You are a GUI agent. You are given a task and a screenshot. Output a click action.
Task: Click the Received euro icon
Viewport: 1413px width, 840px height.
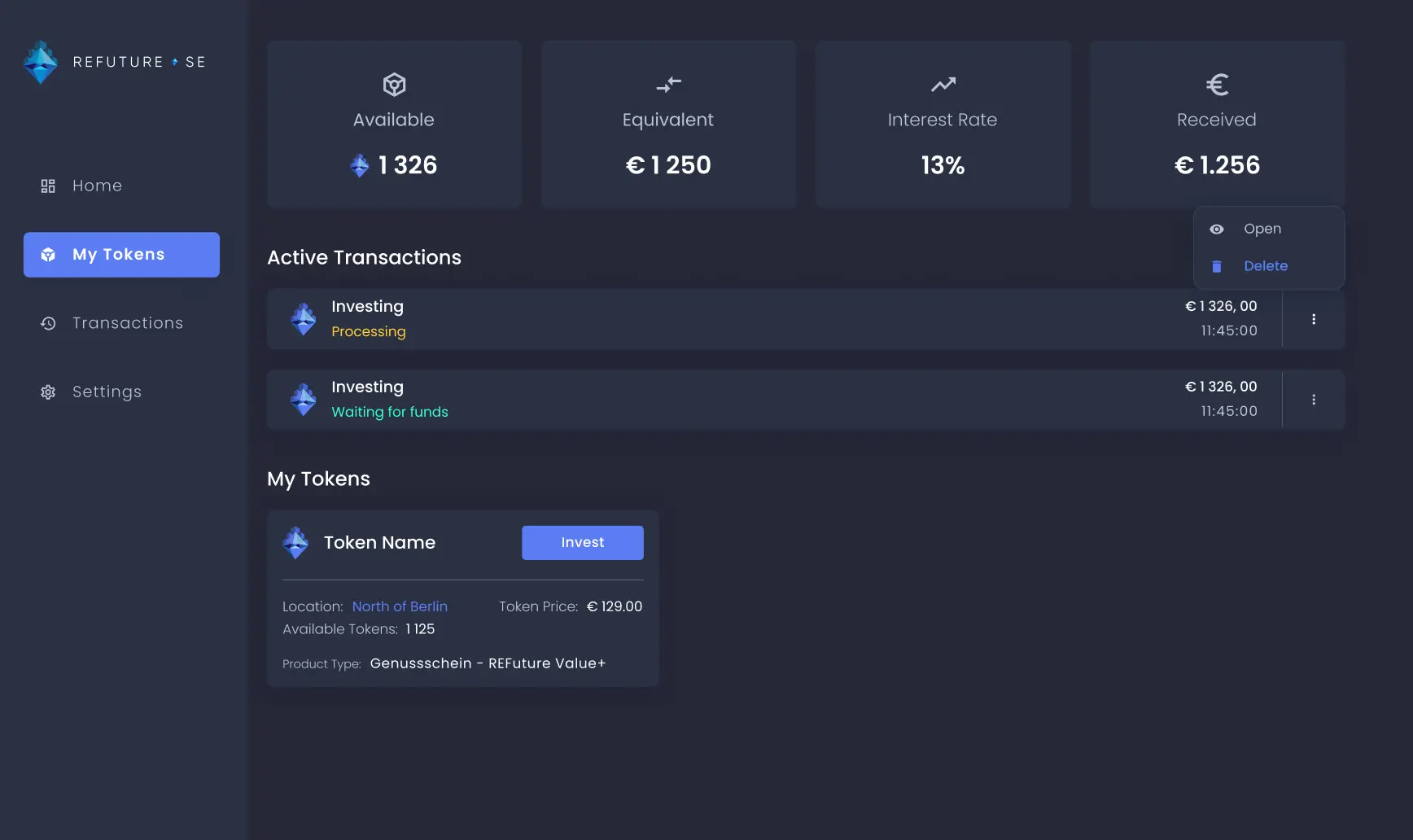coord(1216,84)
